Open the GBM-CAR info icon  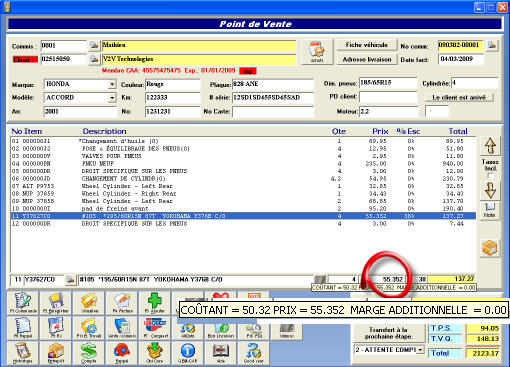coord(188,353)
